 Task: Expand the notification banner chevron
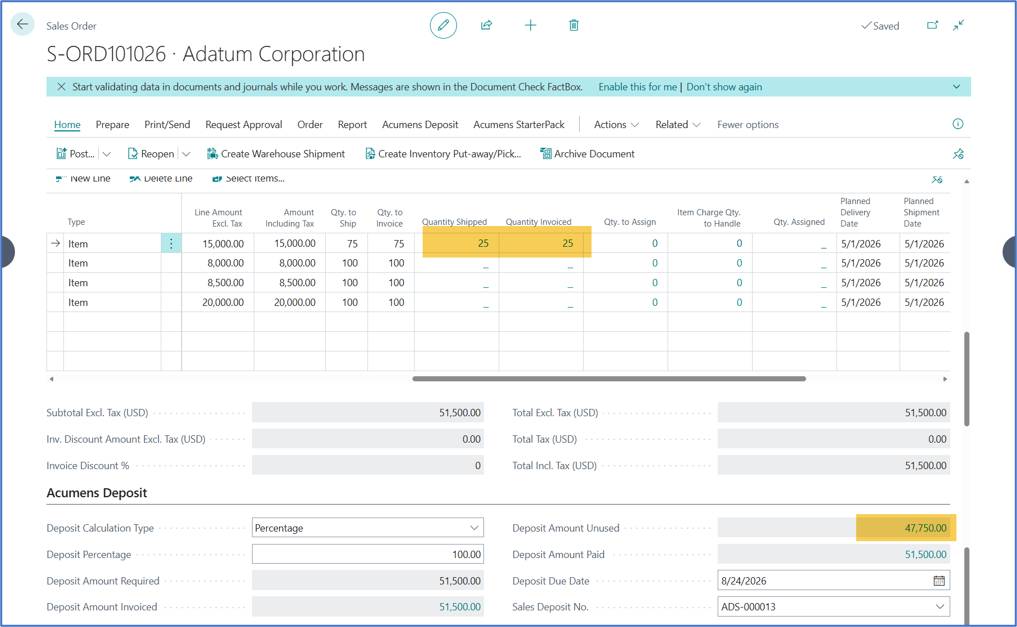(x=956, y=87)
